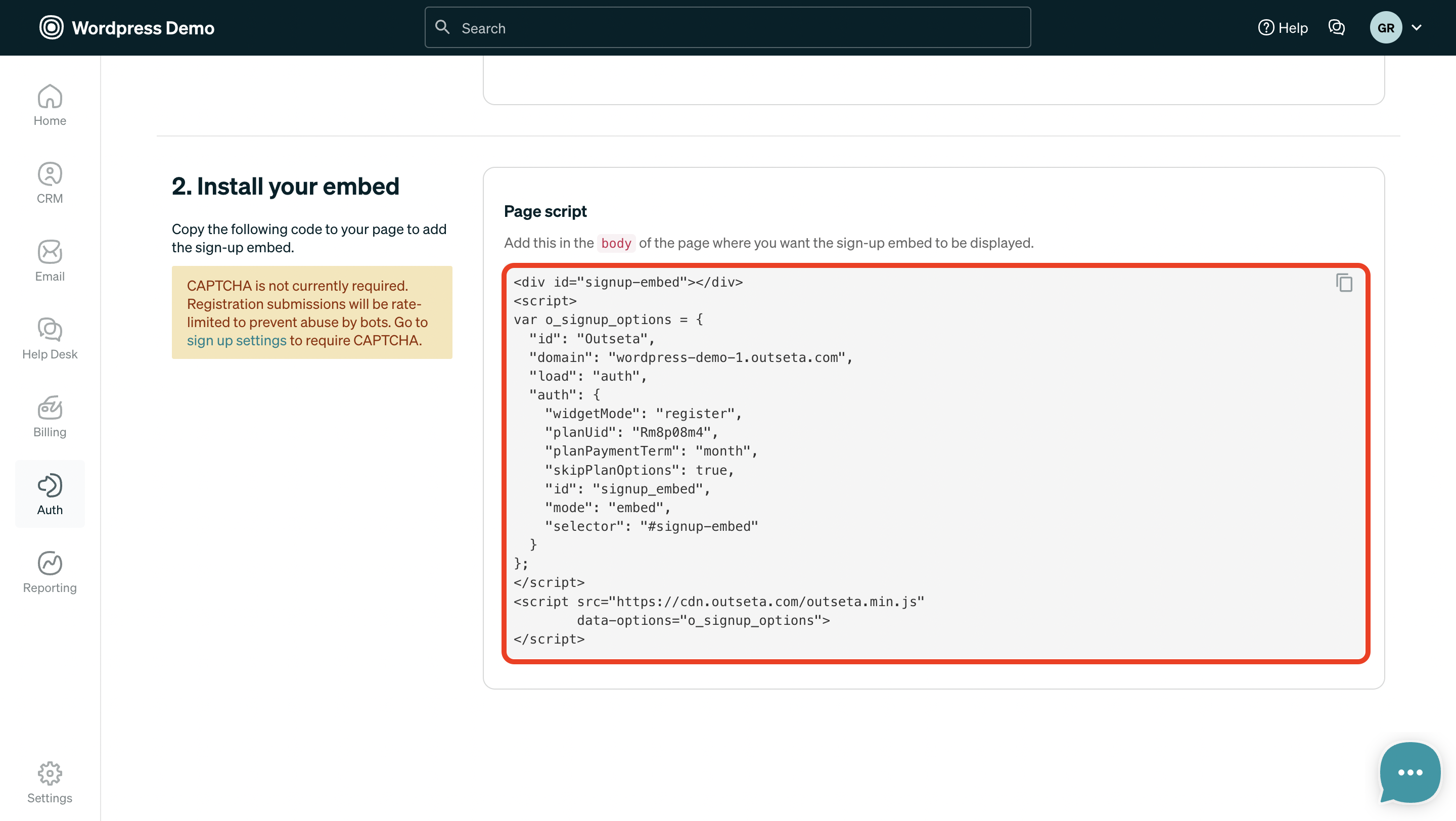1456x821 pixels.
Task: Select the Auth sidebar item
Action: [x=50, y=494]
